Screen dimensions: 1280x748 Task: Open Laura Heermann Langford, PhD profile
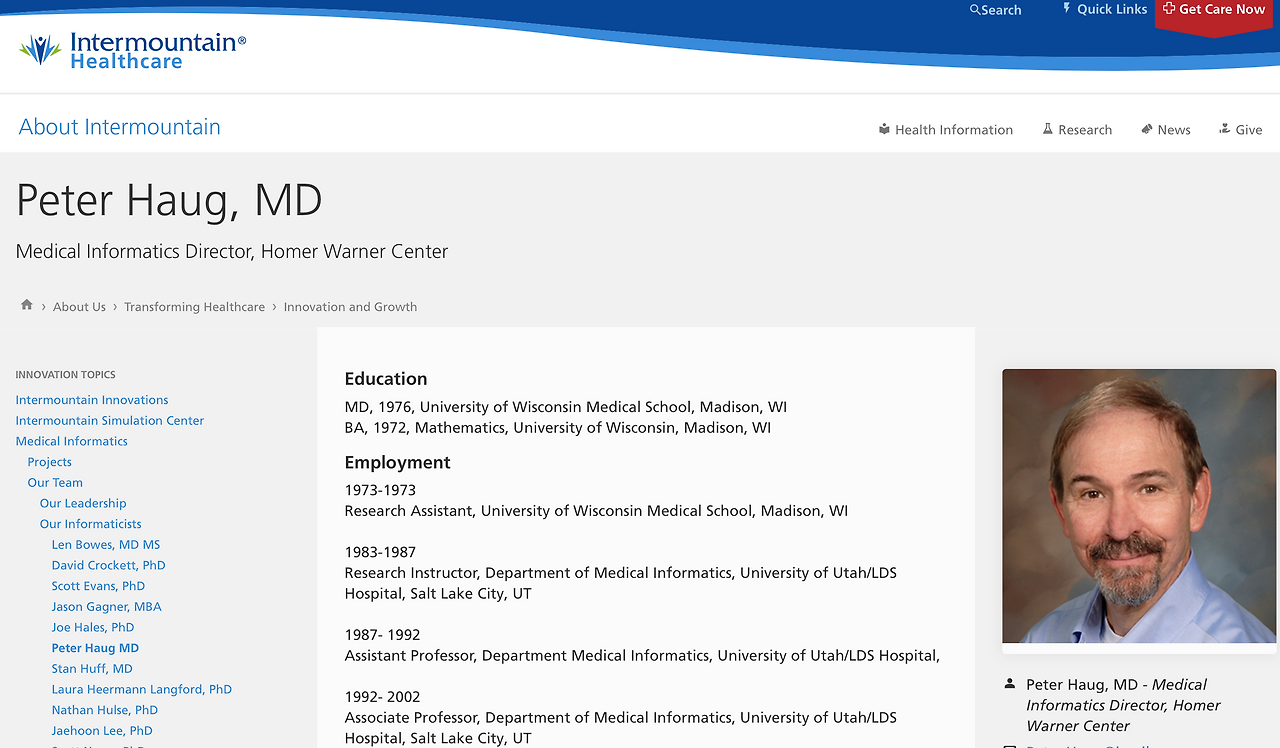(x=142, y=689)
